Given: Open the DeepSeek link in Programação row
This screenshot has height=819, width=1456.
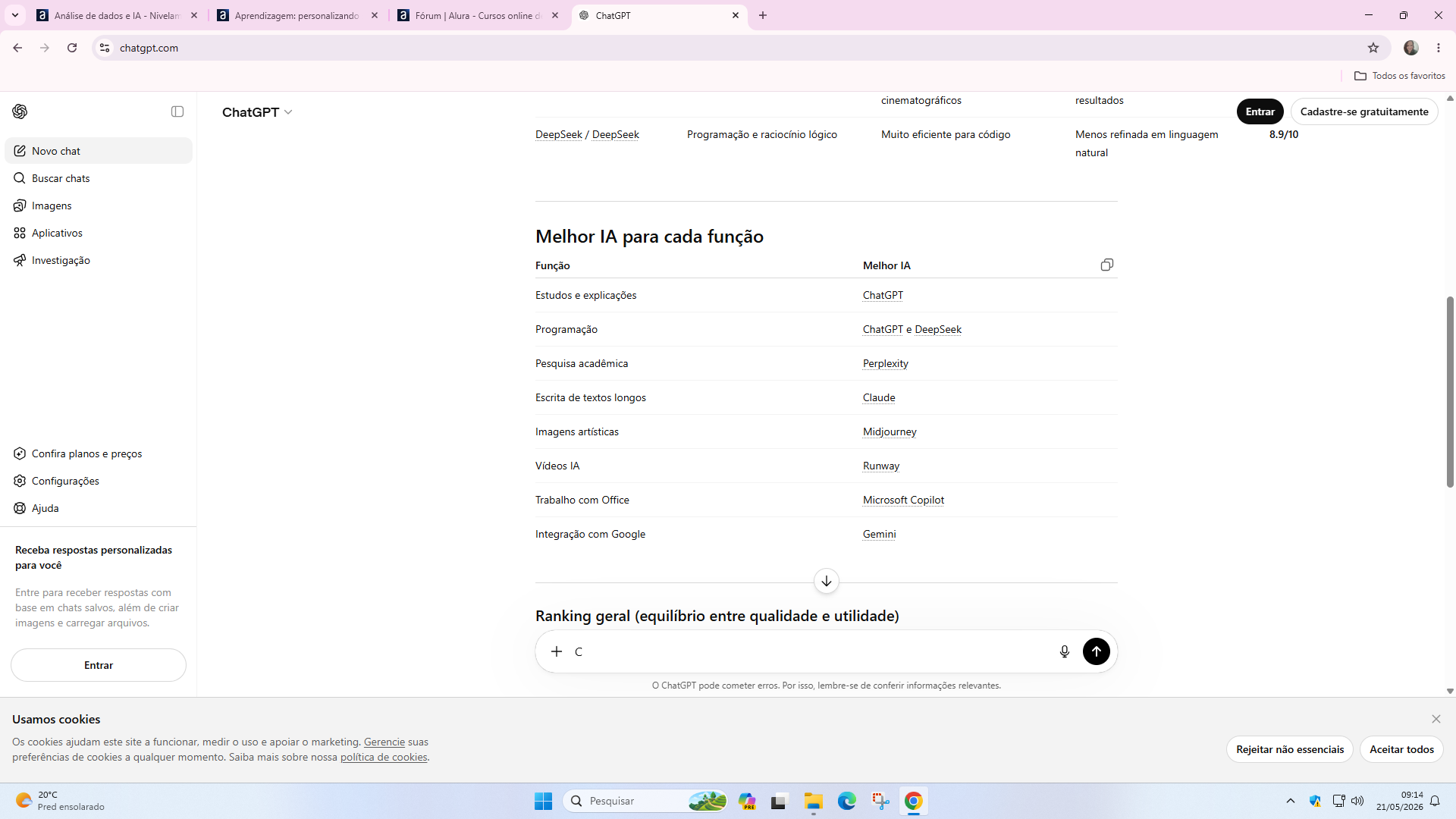Looking at the screenshot, I should point(938,329).
